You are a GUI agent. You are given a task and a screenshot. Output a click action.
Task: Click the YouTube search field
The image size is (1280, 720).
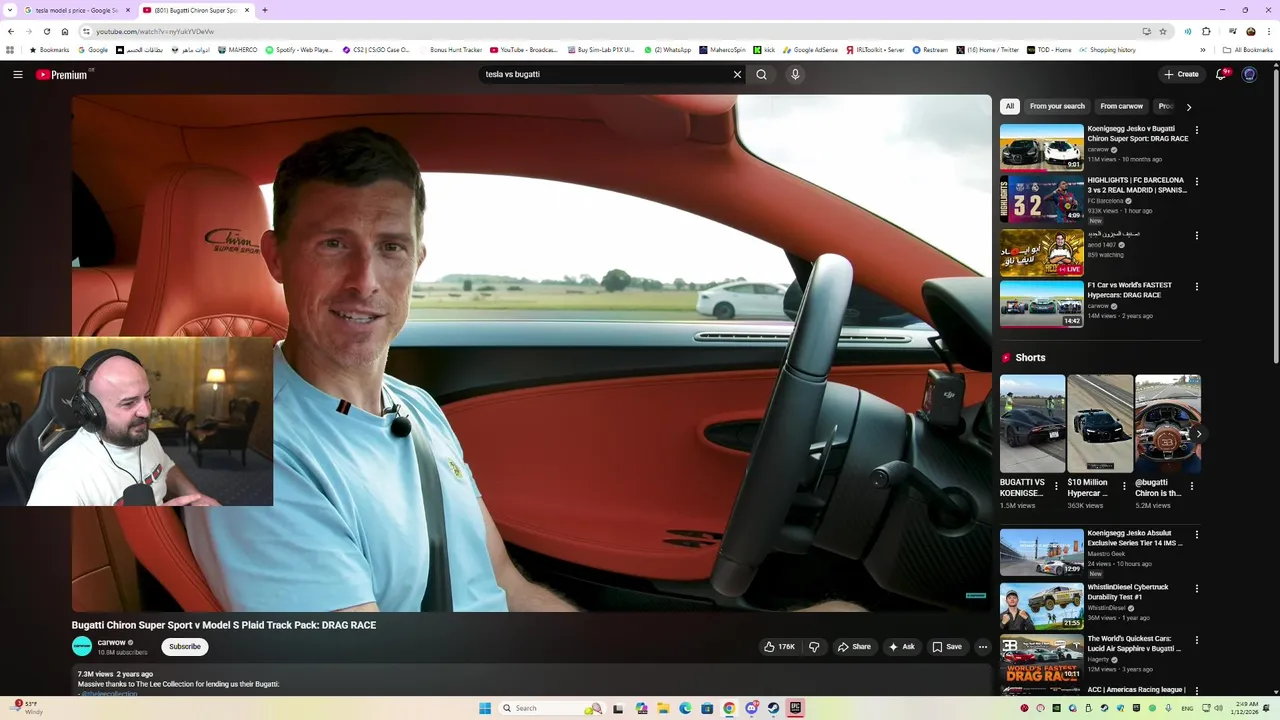pos(607,74)
